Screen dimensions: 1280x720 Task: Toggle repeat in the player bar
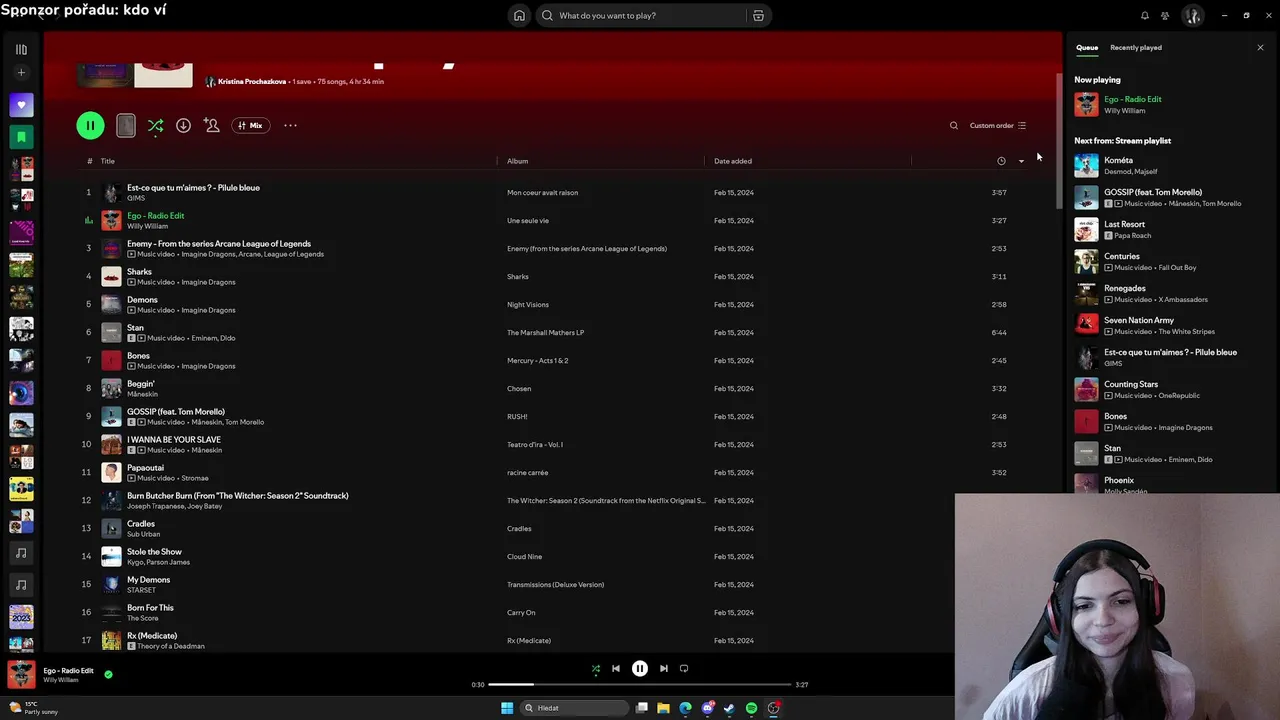[x=684, y=669]
